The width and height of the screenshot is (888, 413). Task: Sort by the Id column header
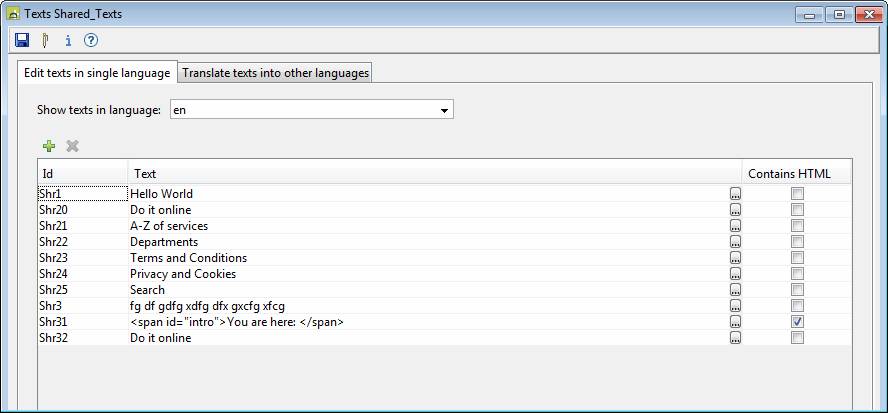(82, 173)
